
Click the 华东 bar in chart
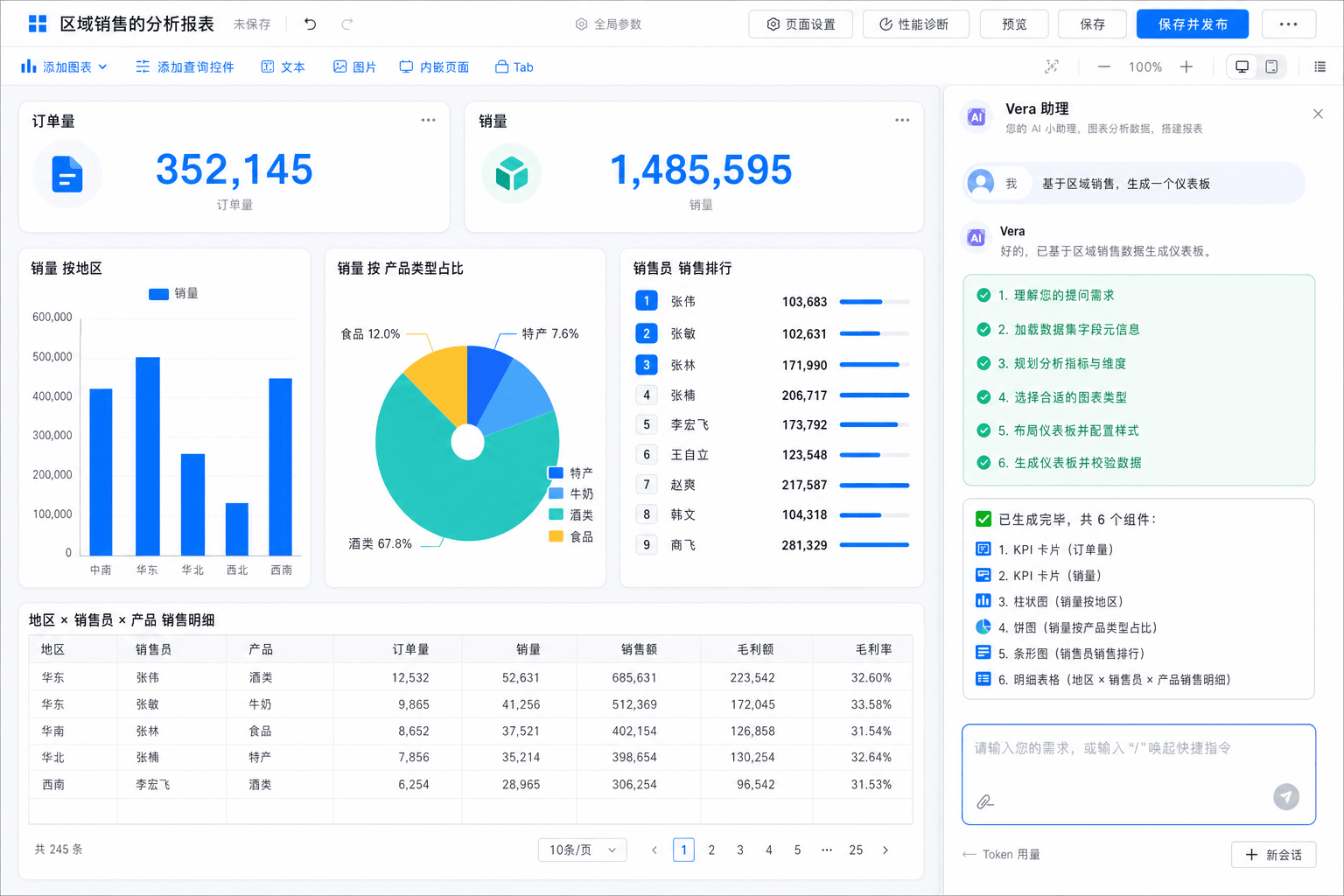pos(147,456)
